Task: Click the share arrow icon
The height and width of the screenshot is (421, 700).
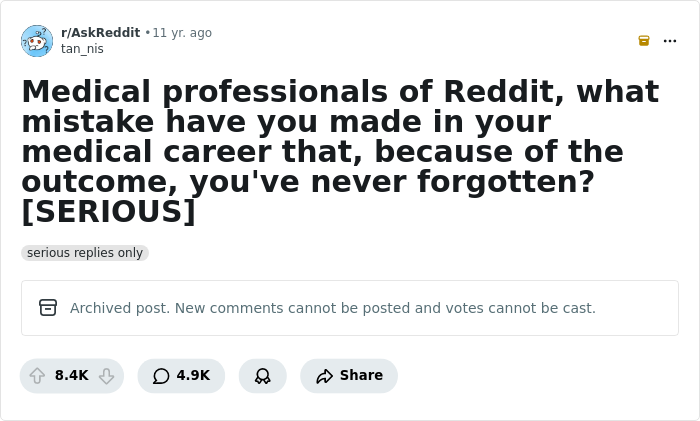Action: point(324,376)
